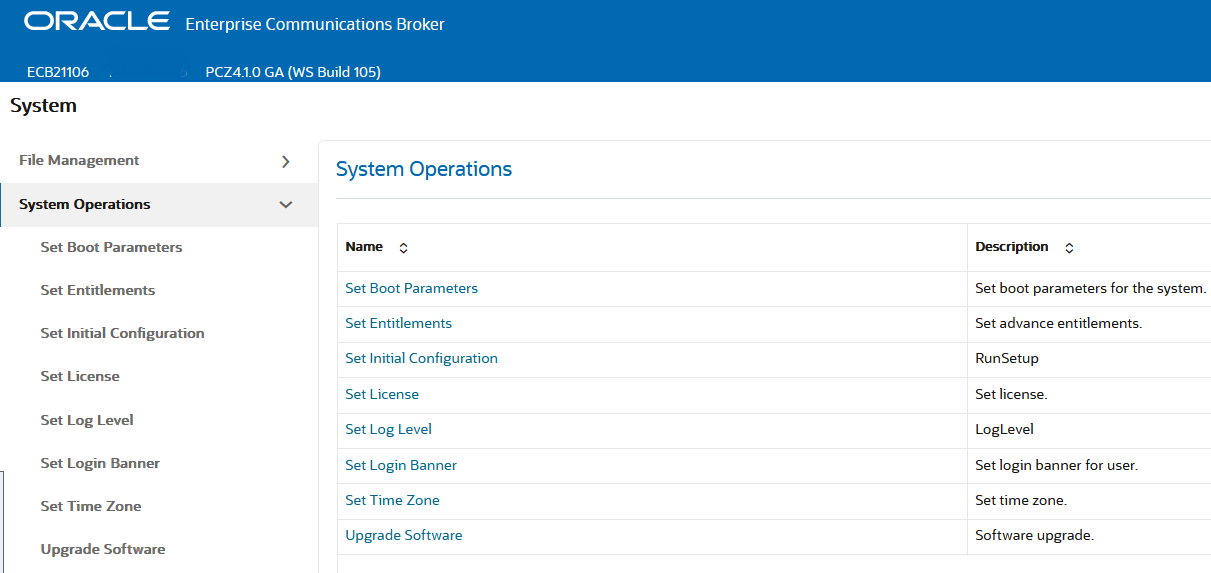
Task: Expand the File Management chevron
Action: coord(286,161)
